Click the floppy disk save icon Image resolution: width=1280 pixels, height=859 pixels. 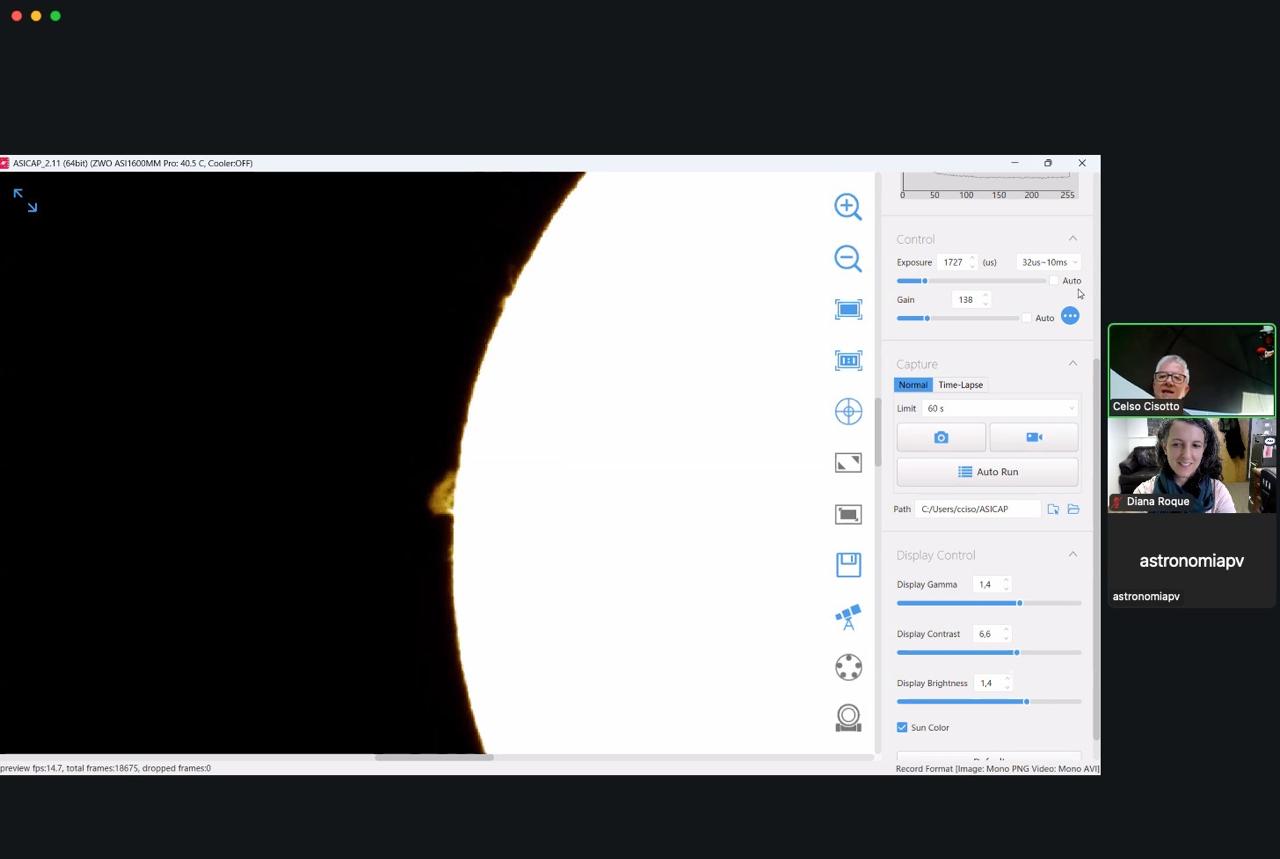[848, 565]
